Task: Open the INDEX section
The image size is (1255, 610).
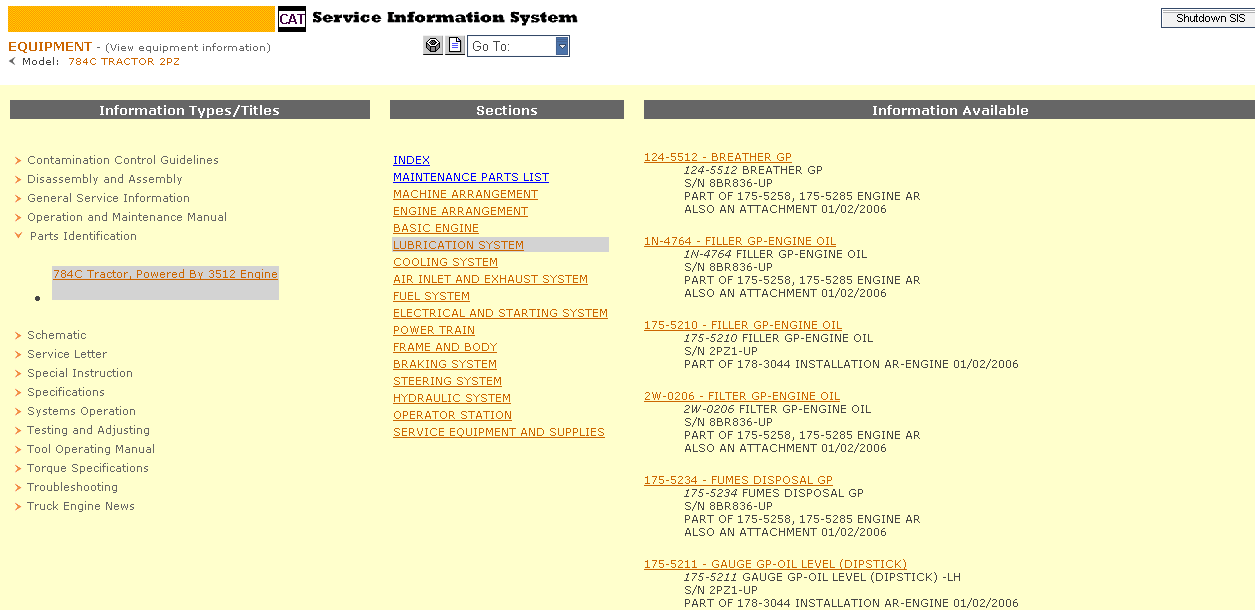Action: (411, 160)
